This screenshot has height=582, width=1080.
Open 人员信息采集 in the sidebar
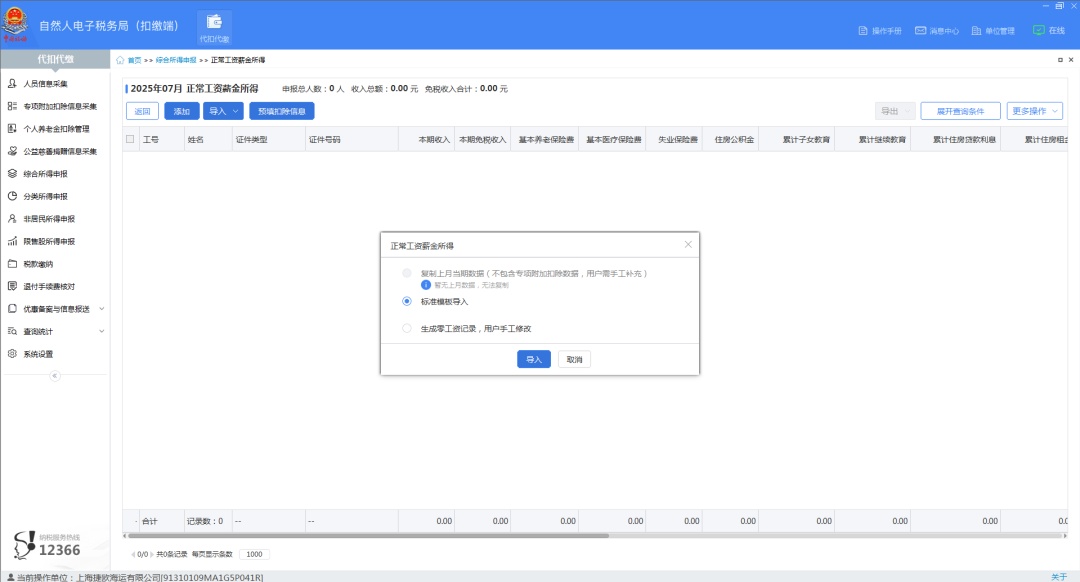coord(45,83)
